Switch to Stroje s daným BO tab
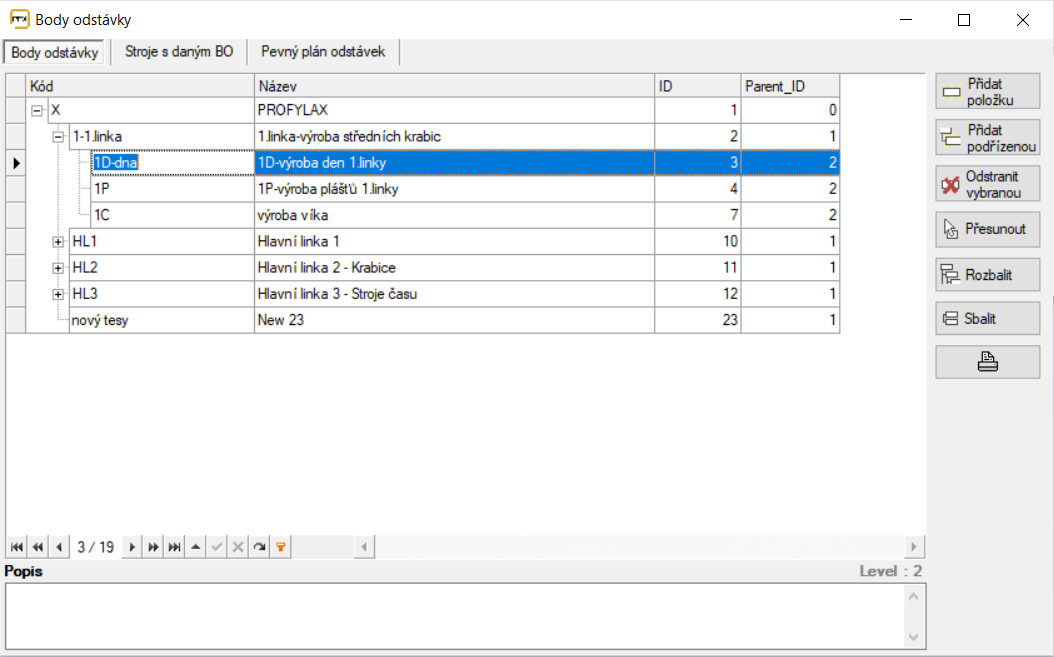 (179, 51)
